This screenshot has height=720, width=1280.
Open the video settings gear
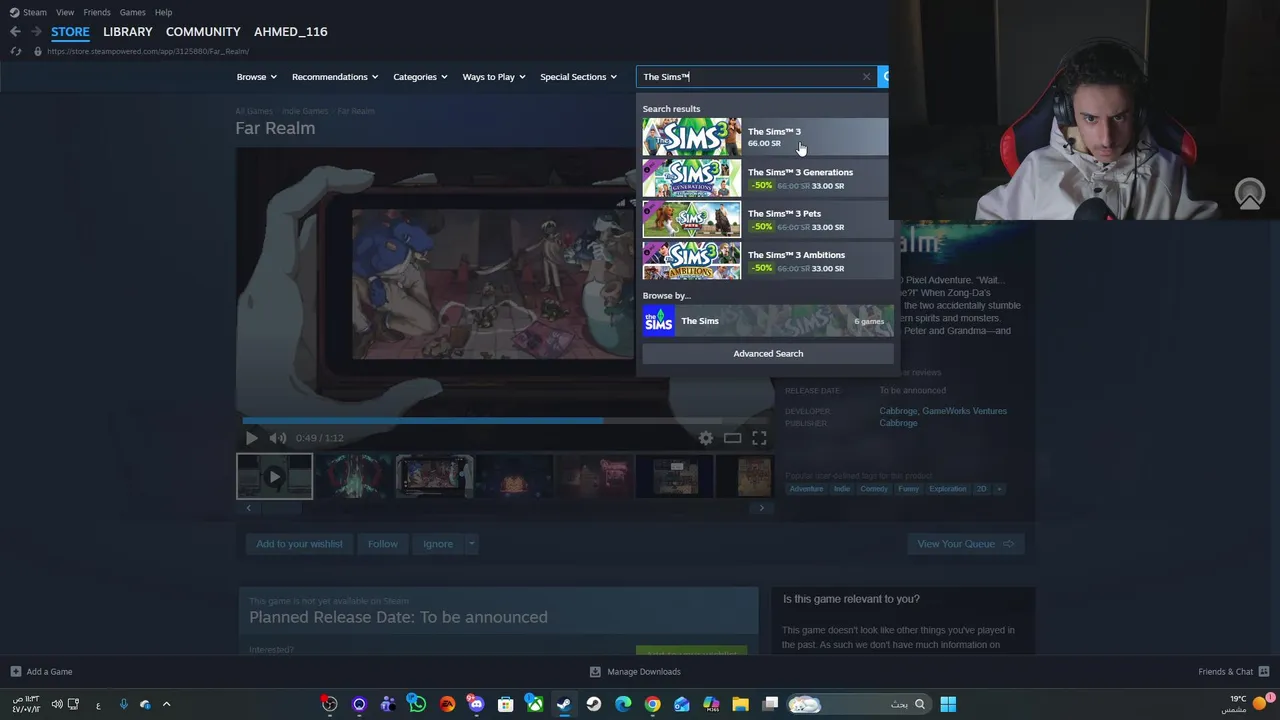tap(706, 438)
